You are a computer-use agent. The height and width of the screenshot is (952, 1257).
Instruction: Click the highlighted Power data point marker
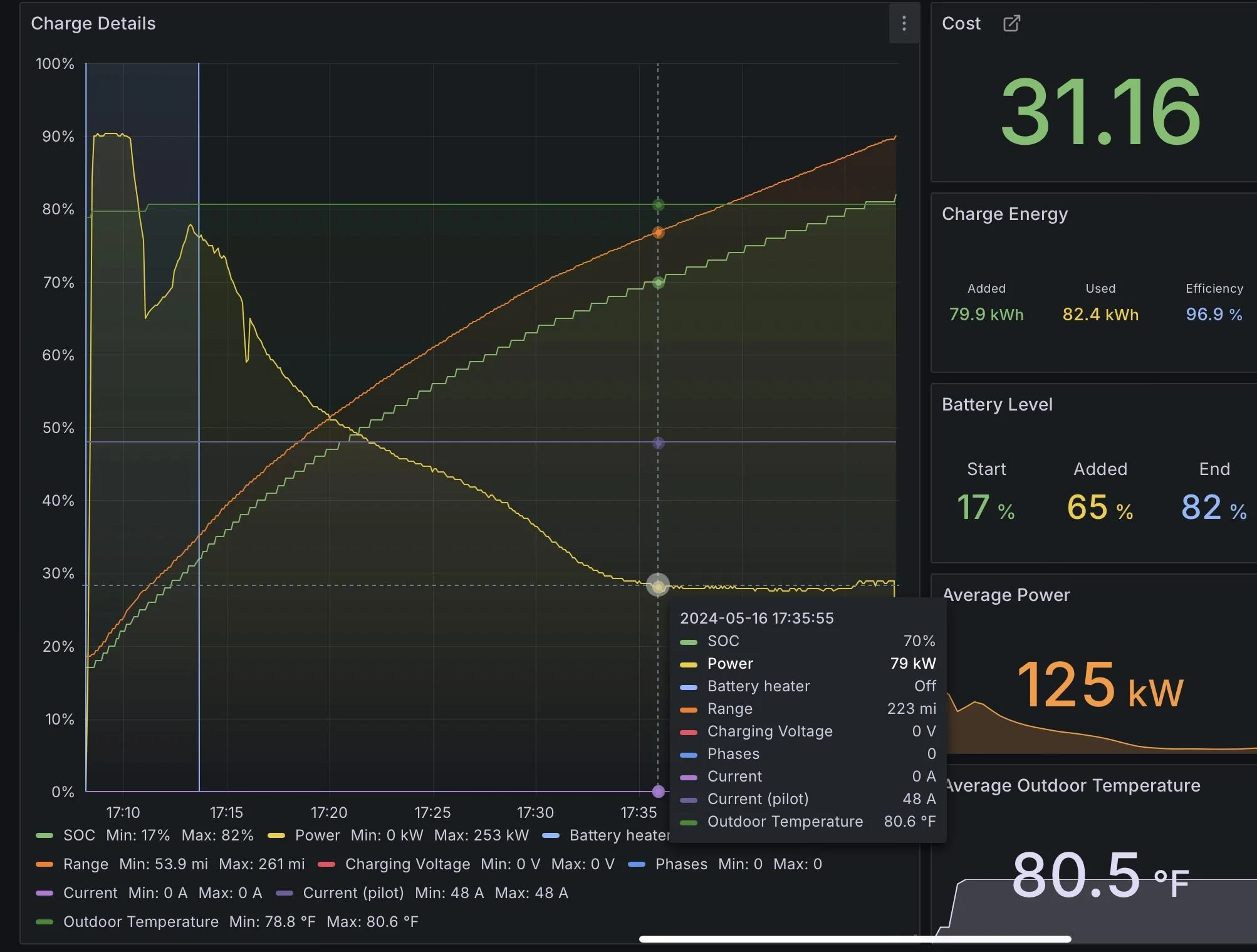pos(658,585)
